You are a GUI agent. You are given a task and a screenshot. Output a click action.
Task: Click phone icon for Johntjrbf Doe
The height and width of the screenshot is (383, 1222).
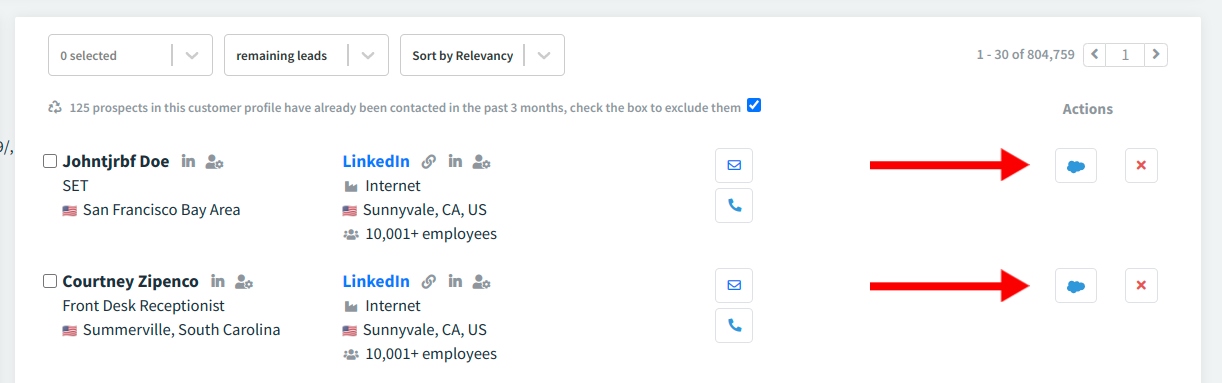click(734, 205)
